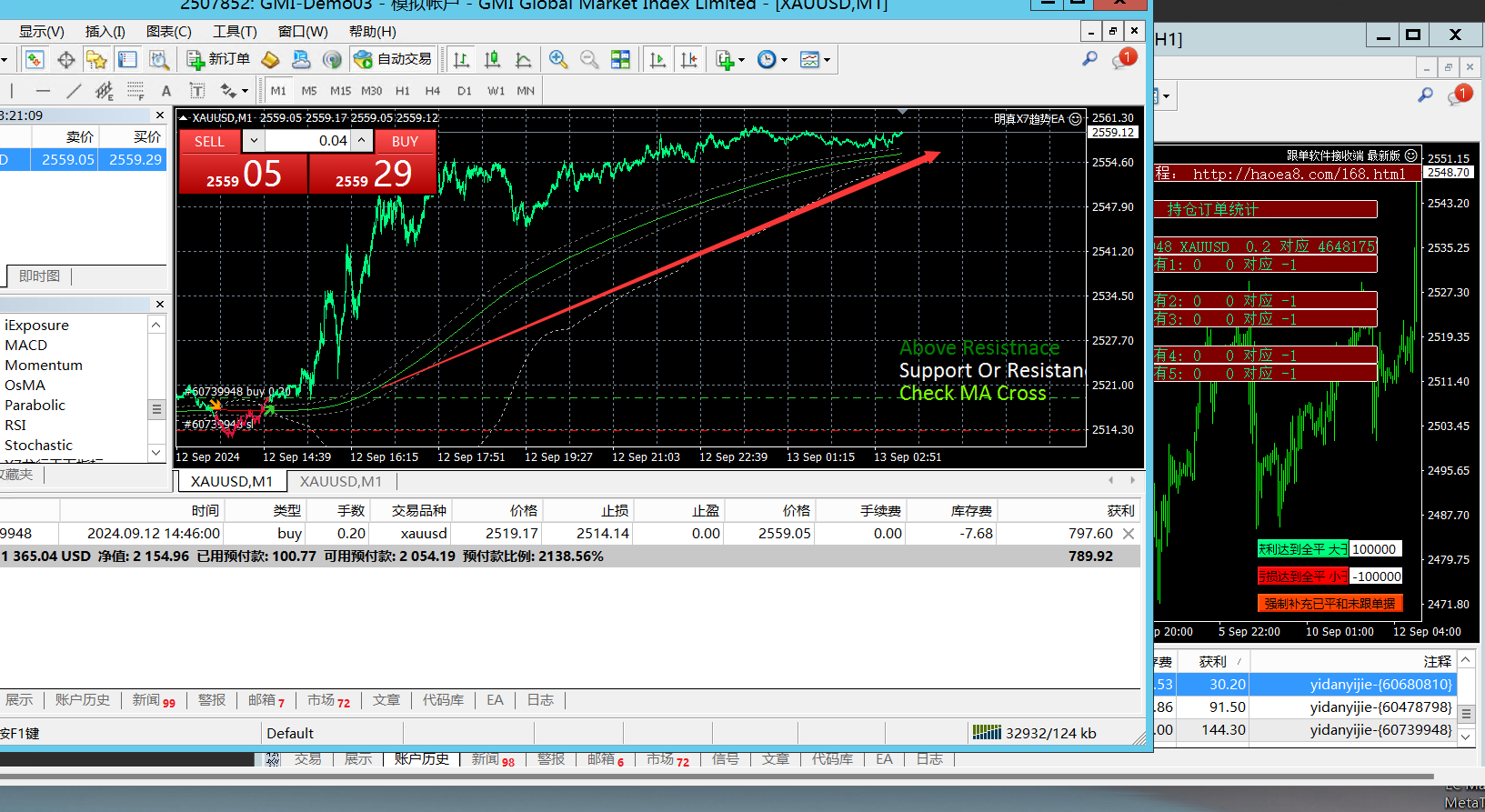Open the periodicity clock dropdown
The height and width of the screenshot is (812, 1485).
click(x=772, y=60)
